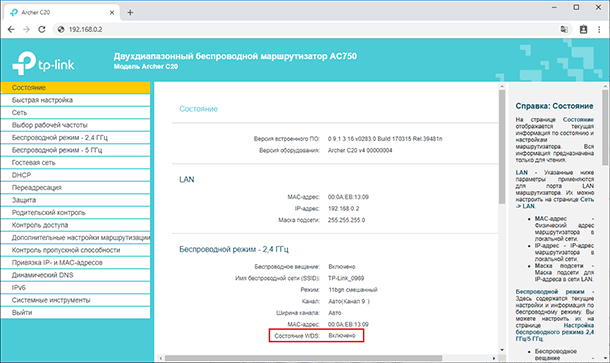Image resolution: width=610 pixels, height=363 pixels.
Task: Click channel value Авто(Канал 9)
Action: click(349, 301)
